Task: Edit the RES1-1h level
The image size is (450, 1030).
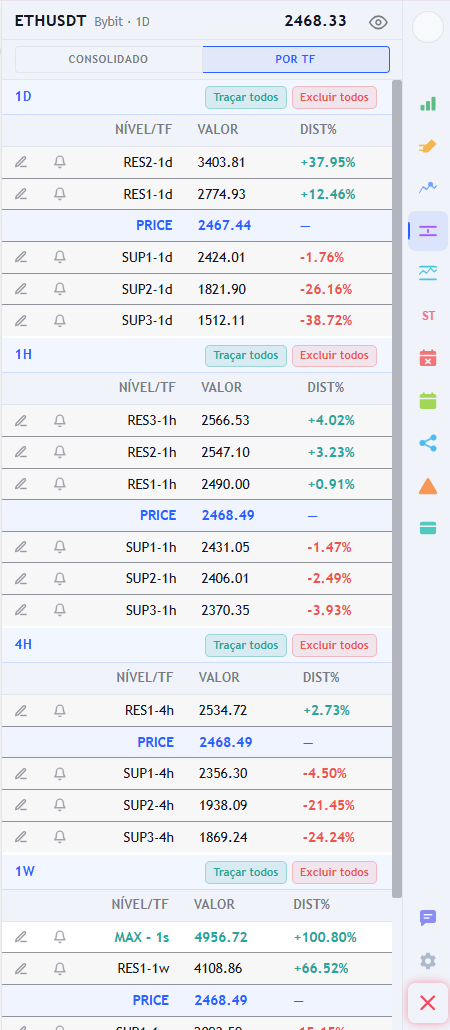Action: tap(21, 483)
